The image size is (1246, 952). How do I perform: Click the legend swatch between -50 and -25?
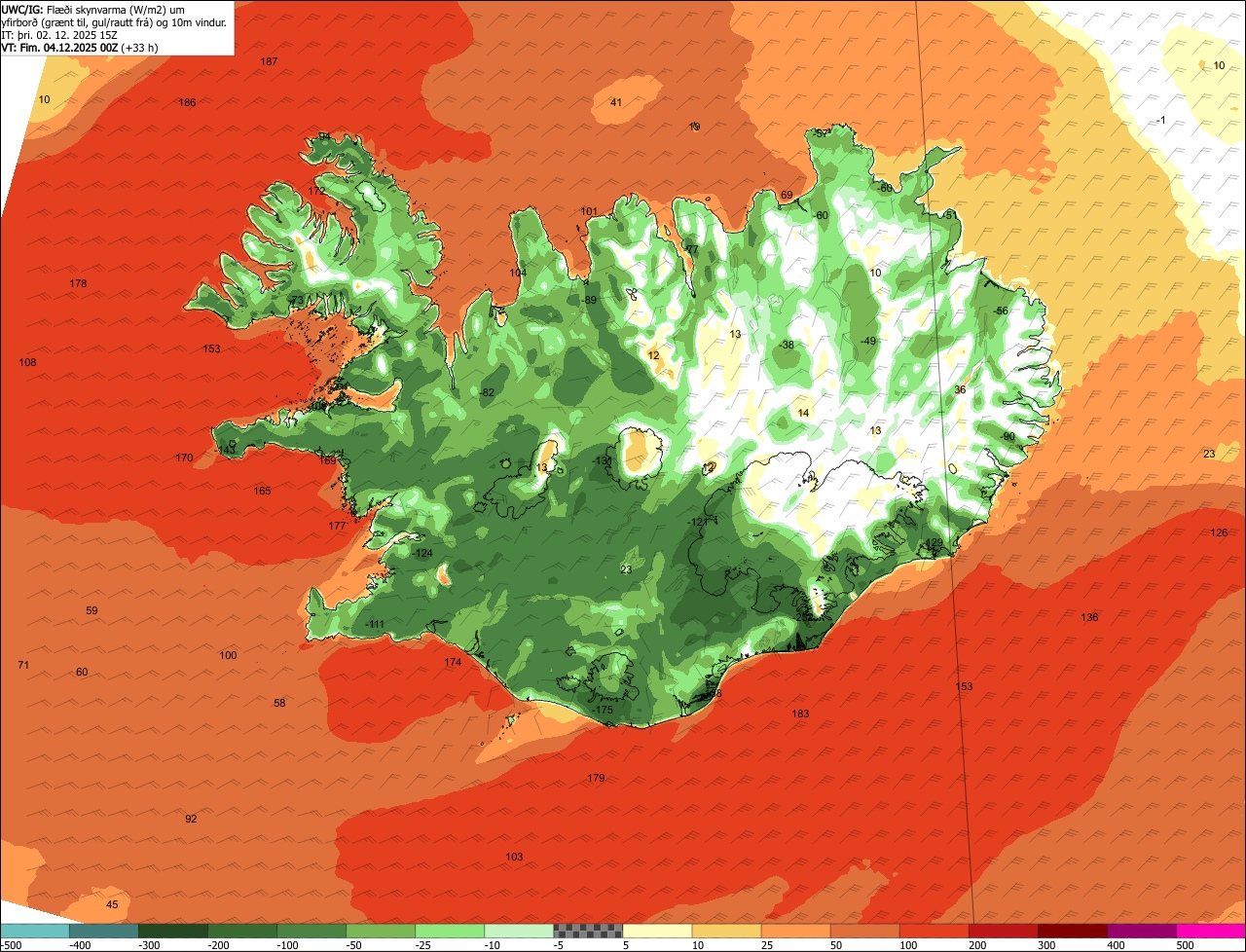pos(381,931)
